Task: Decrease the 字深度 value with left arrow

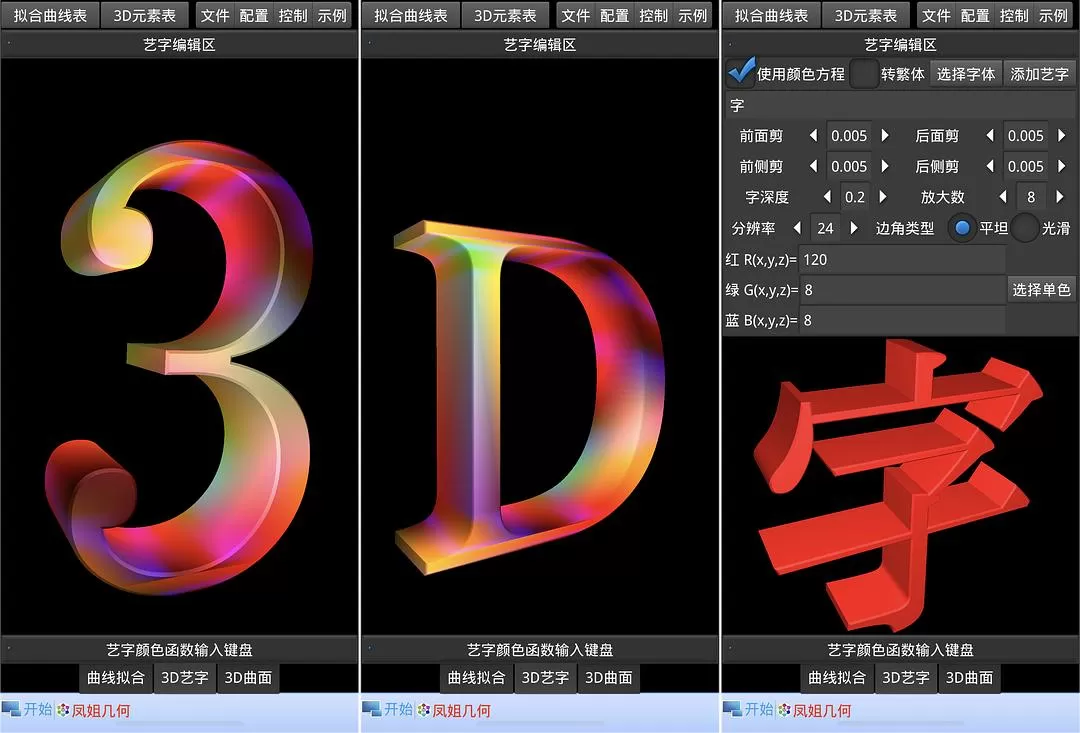Action: (826, 197)
